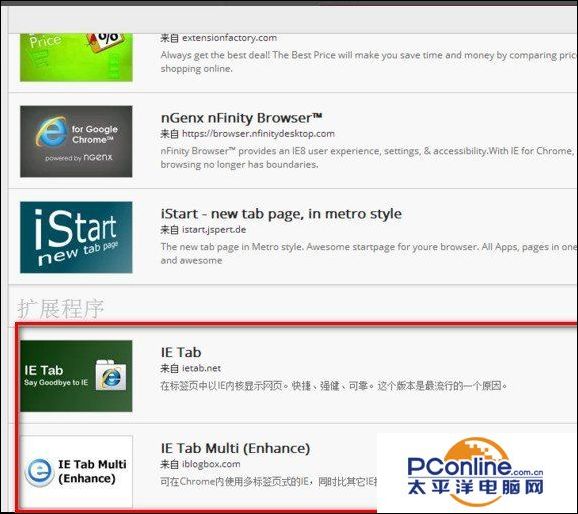Select the nFinity Browser IE8 description text
The width and height of the screenshot is (578, 514).
tap(369, 158)
